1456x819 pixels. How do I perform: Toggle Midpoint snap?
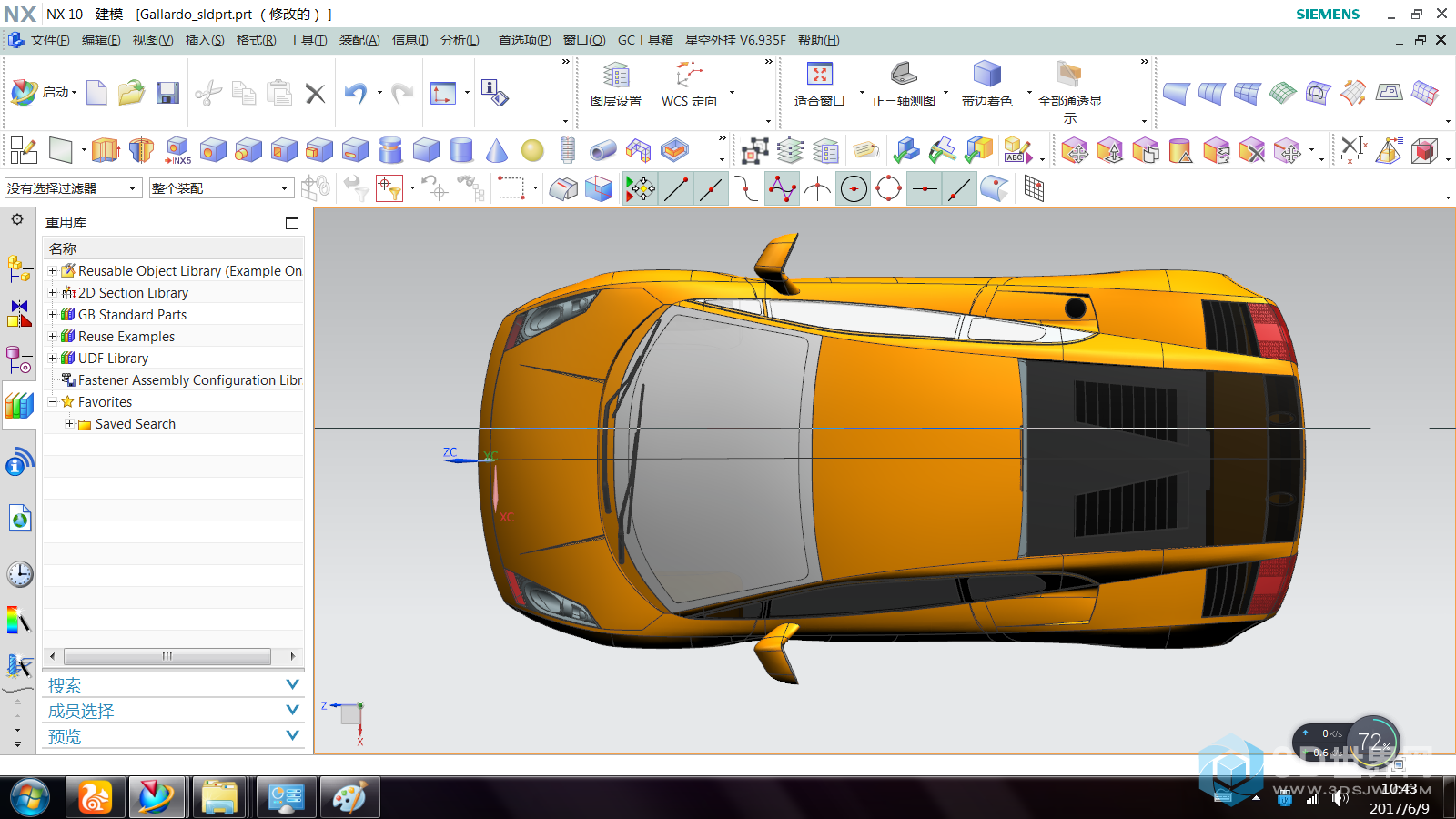pos(711,189)
